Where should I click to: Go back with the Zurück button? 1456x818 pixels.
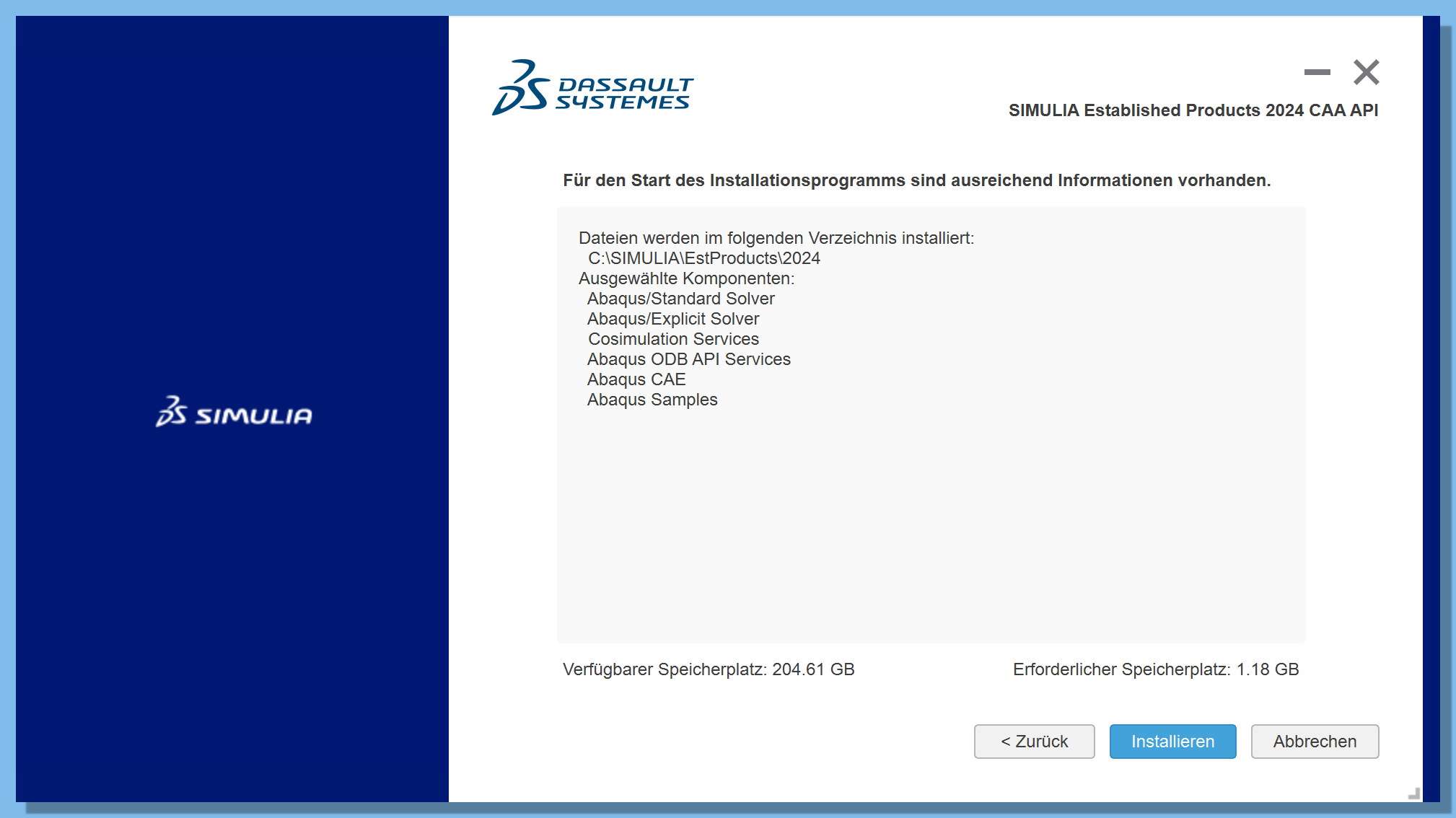[x=1034, y=741]
